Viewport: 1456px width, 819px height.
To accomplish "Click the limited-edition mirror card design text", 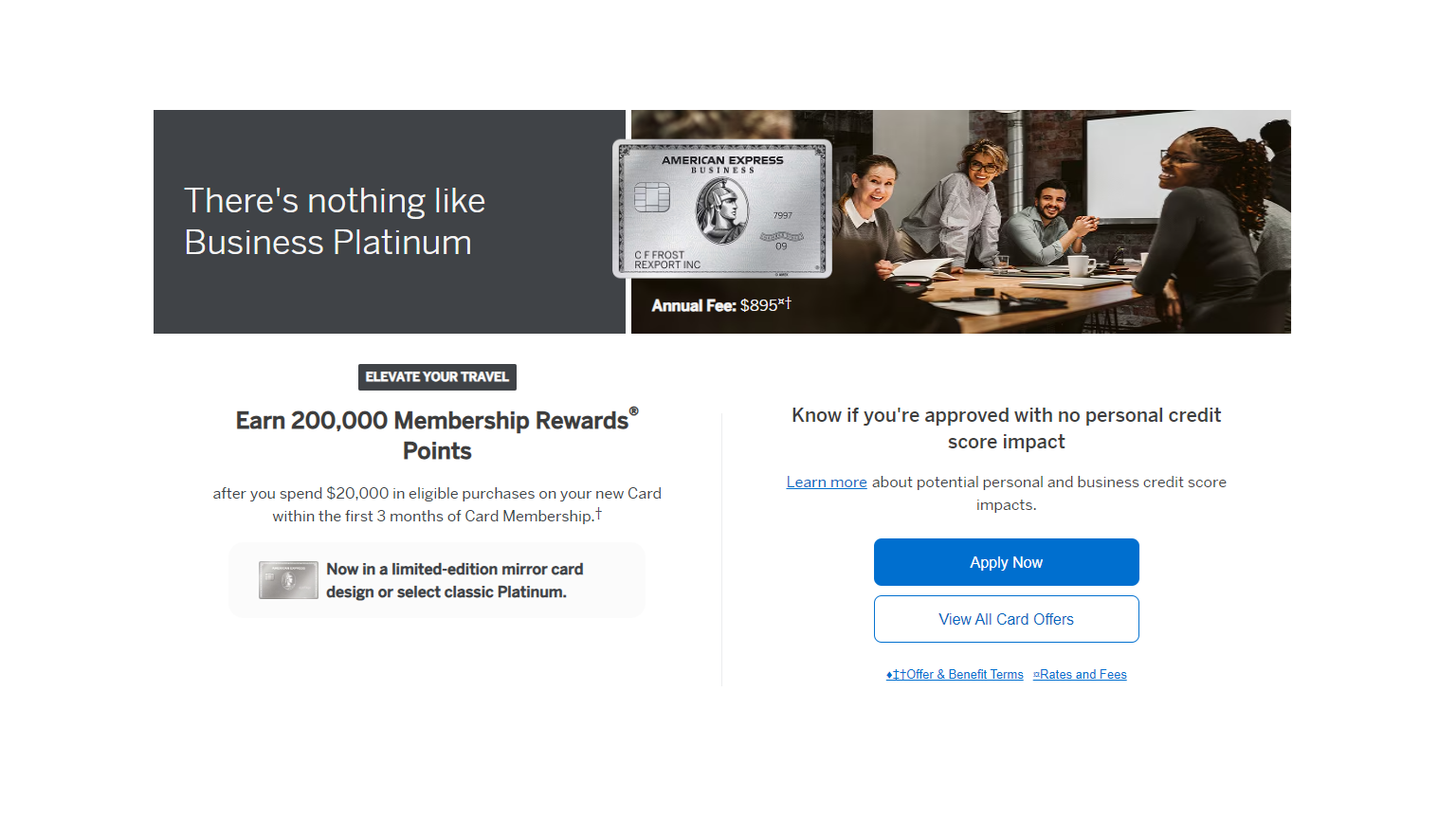I will point(455,580).
